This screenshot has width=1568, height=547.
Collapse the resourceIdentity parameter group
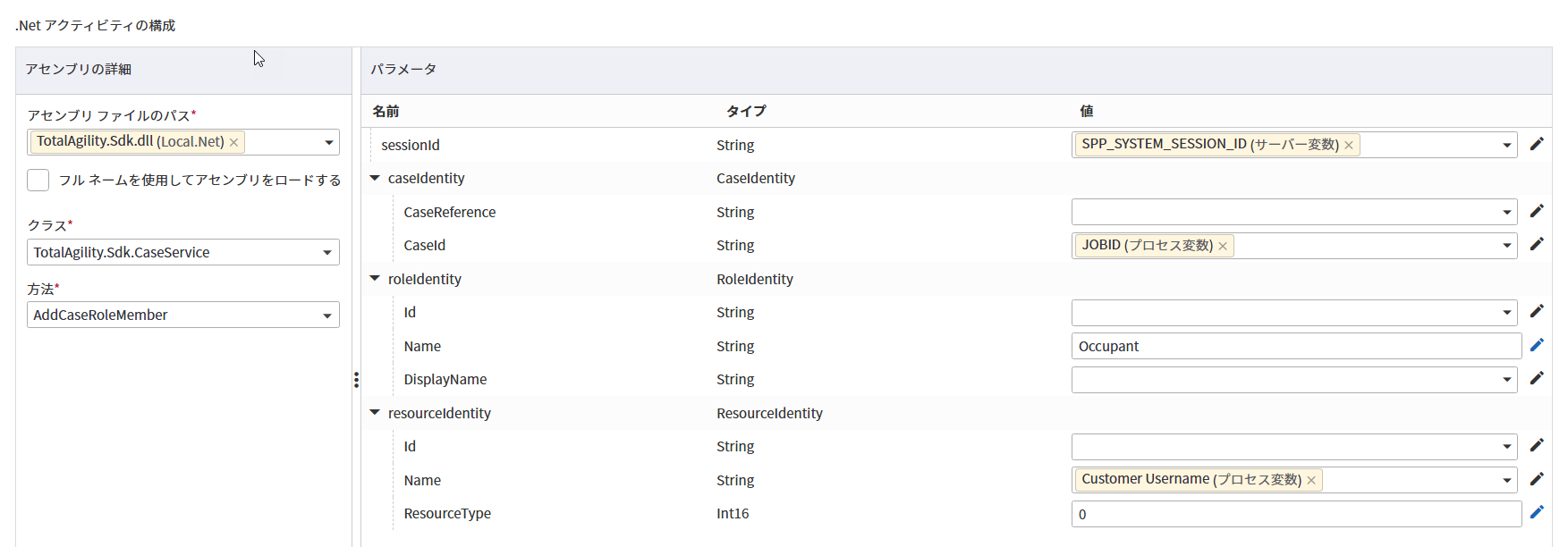tap(375, 413)
